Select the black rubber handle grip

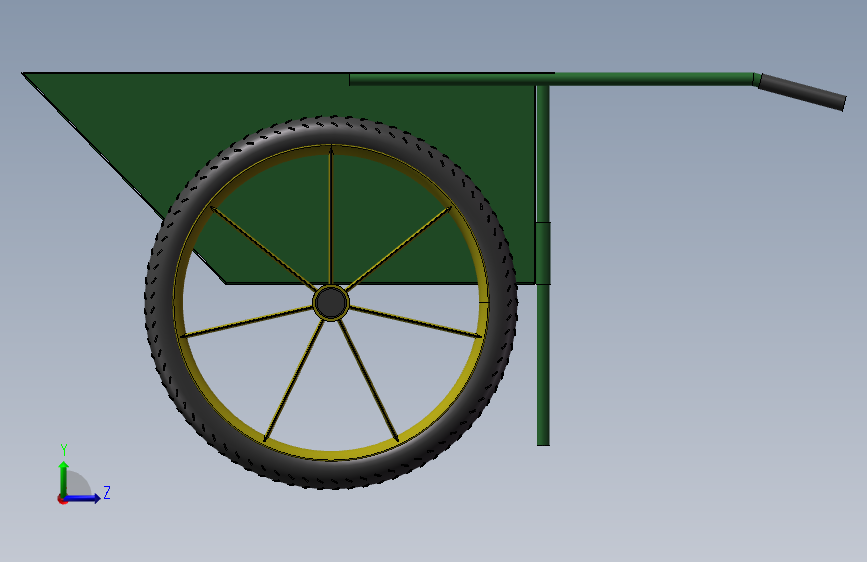click(802, 92)
